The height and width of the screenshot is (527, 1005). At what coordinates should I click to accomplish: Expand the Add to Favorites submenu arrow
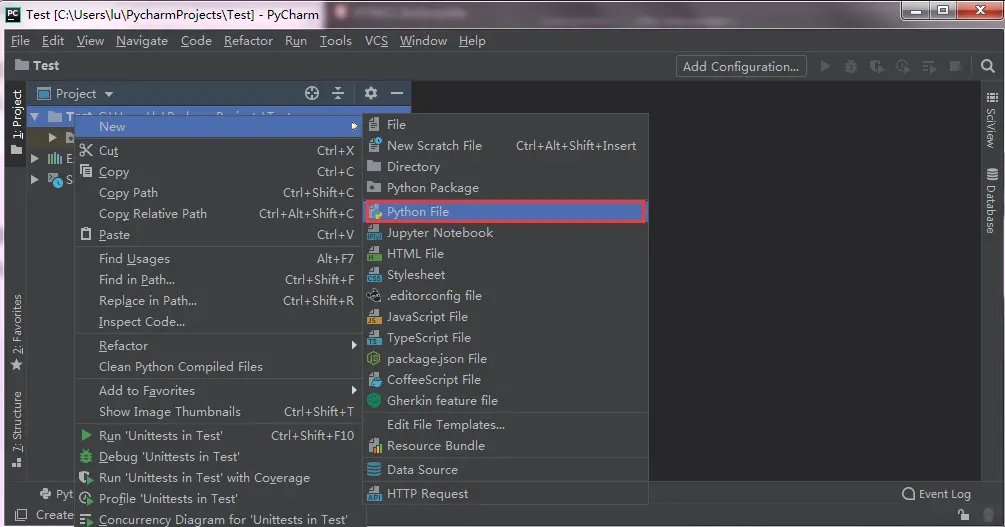tap(354, 390)
